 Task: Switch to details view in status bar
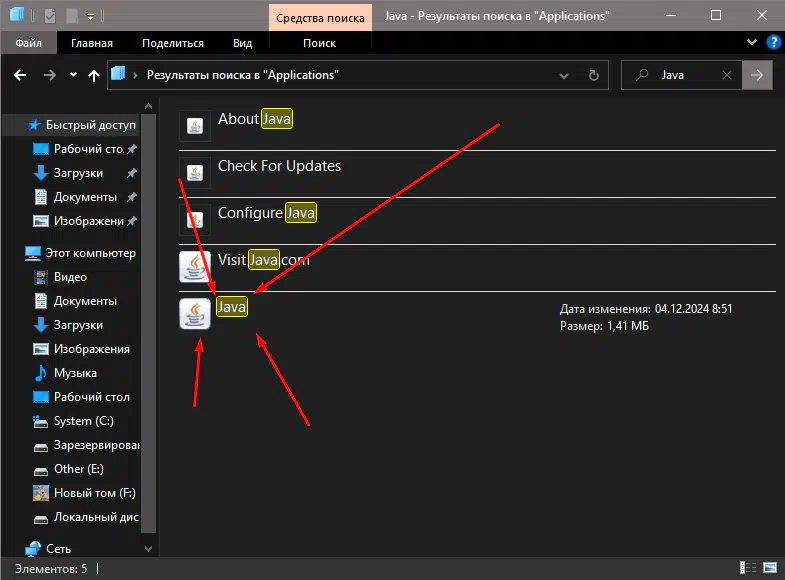point(748,567)
